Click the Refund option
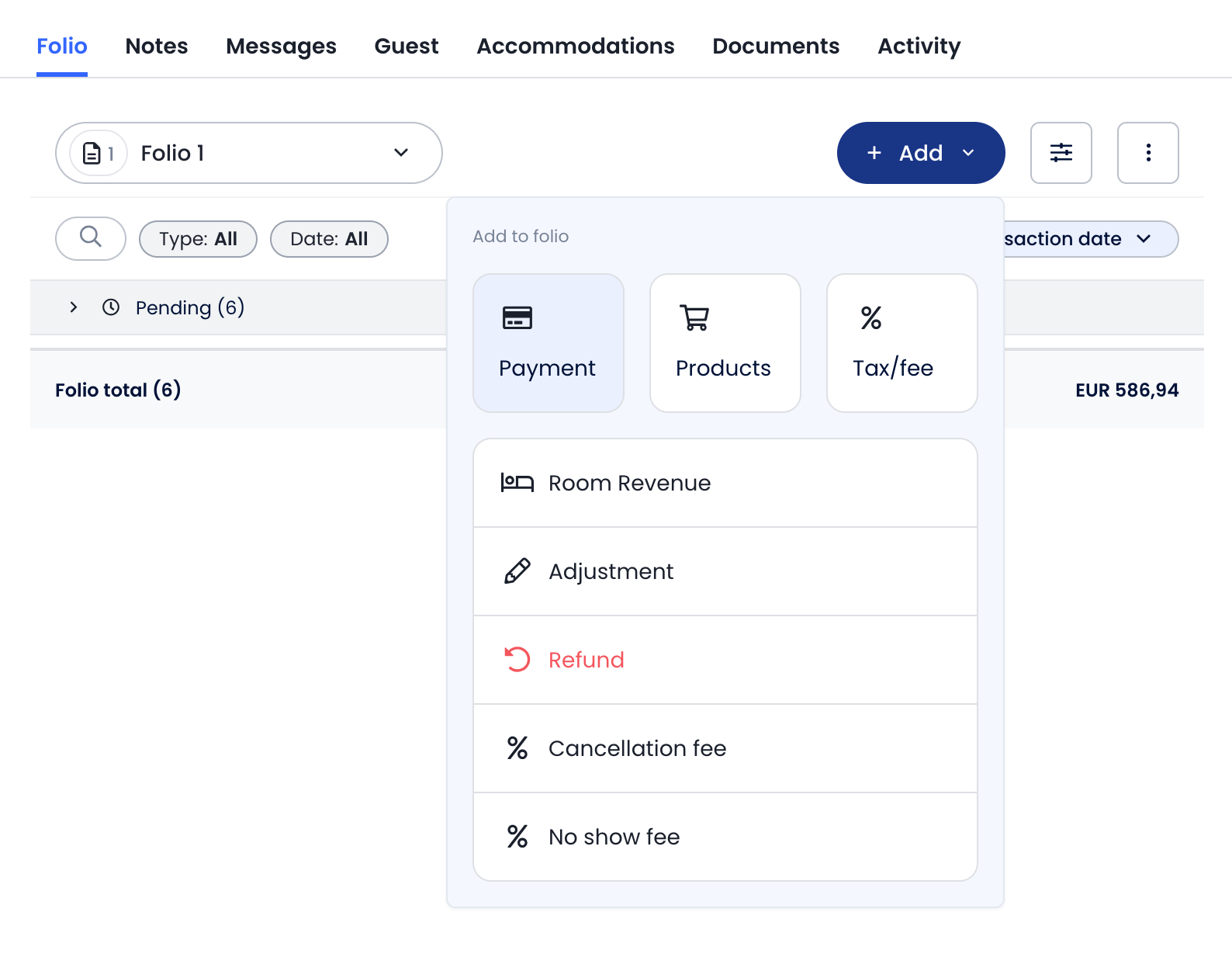The width and height of the screenshot is (1232, 964). click(725, 660)
